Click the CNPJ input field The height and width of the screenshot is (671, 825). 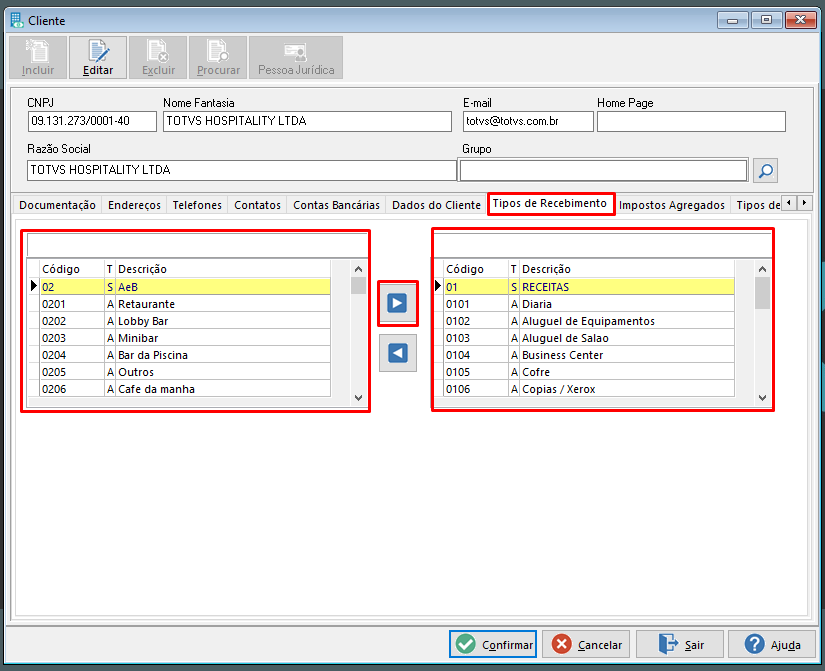[92, 121]
